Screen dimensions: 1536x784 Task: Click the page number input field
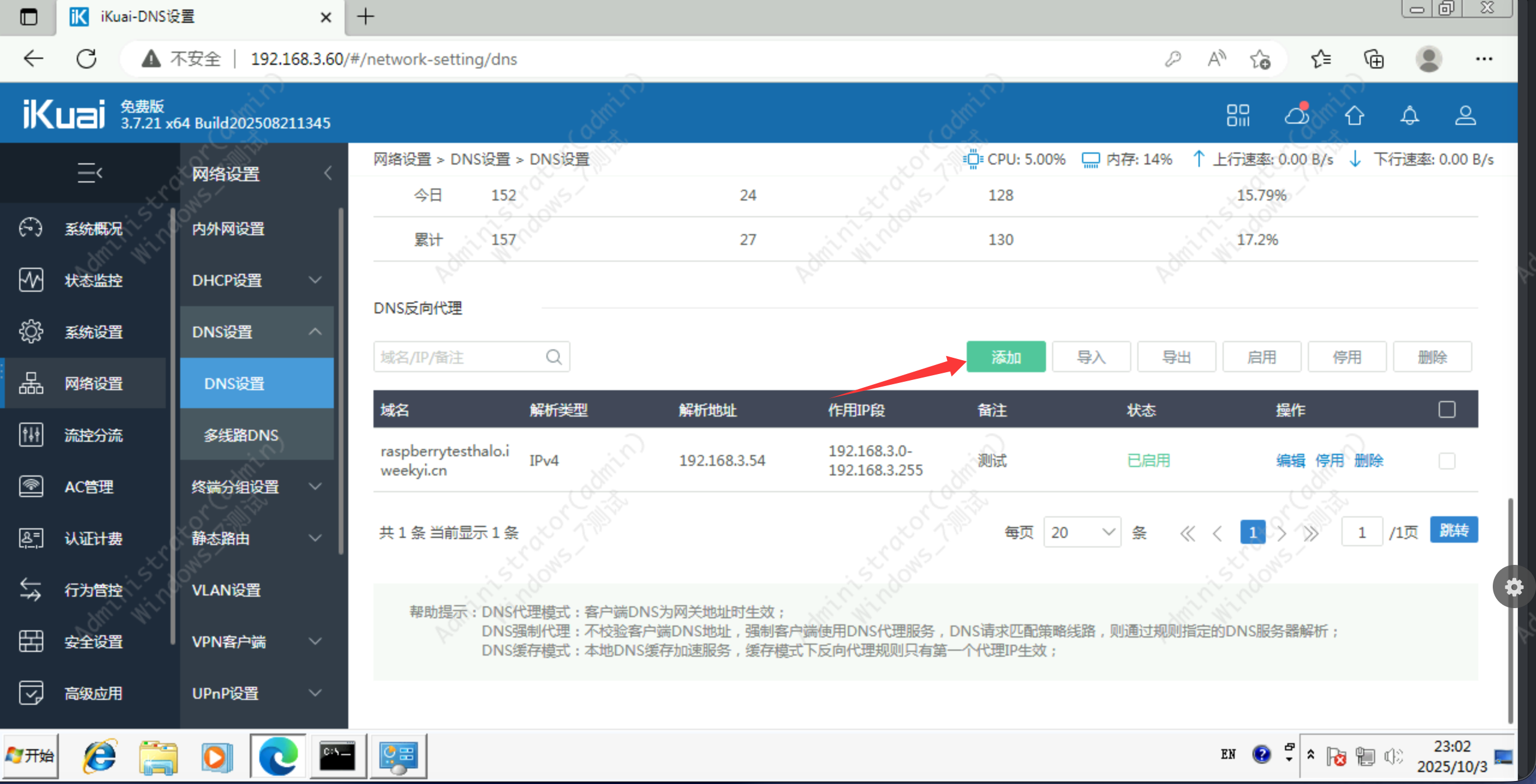coord(1361,532)
